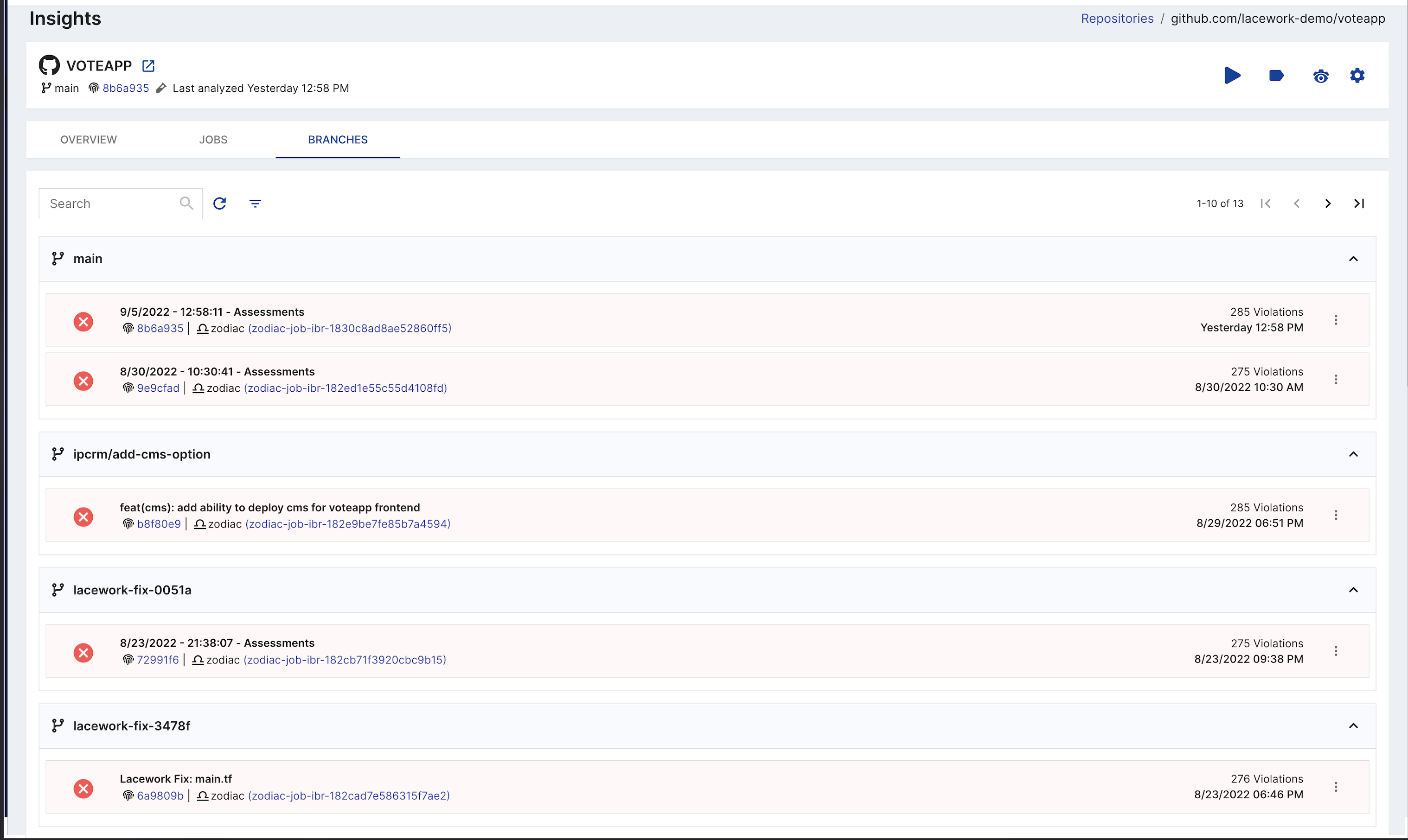
Task: Switch to the OVERVIEW tab
Action: (x=88, y=139)
